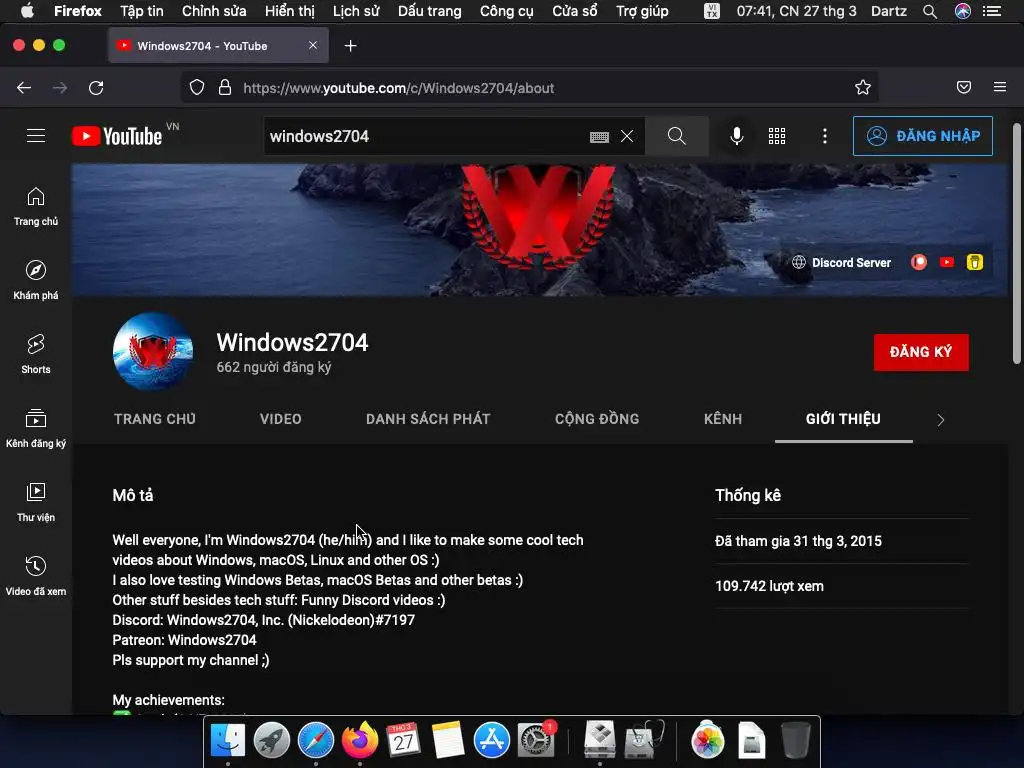Open the Lịch sử menu

click(x=356, y=11)
